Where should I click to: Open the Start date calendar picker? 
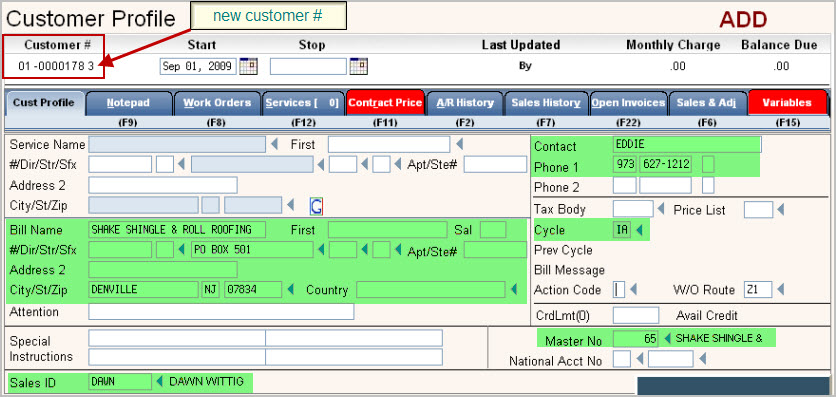coord(248,66)
